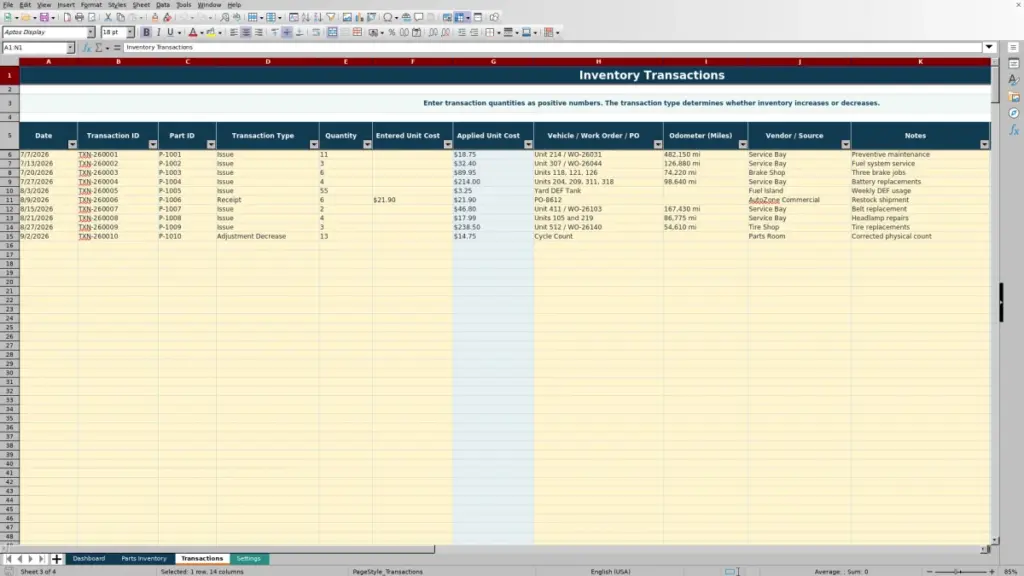The image size is (1024, 576).
Task: Toggle Align Left
Action: pos(234,32)
